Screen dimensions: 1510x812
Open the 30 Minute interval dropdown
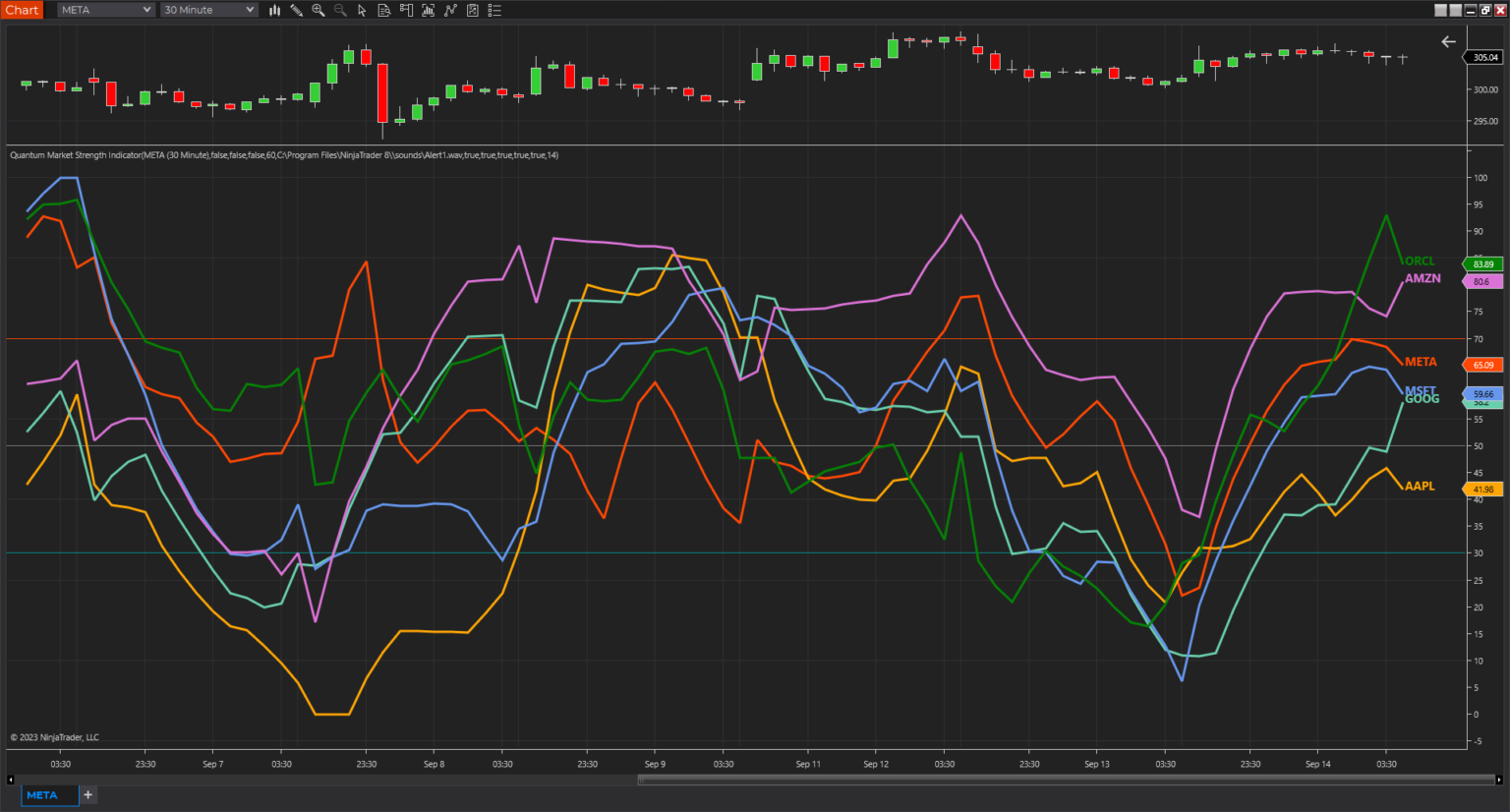click(x=206, y=10)
